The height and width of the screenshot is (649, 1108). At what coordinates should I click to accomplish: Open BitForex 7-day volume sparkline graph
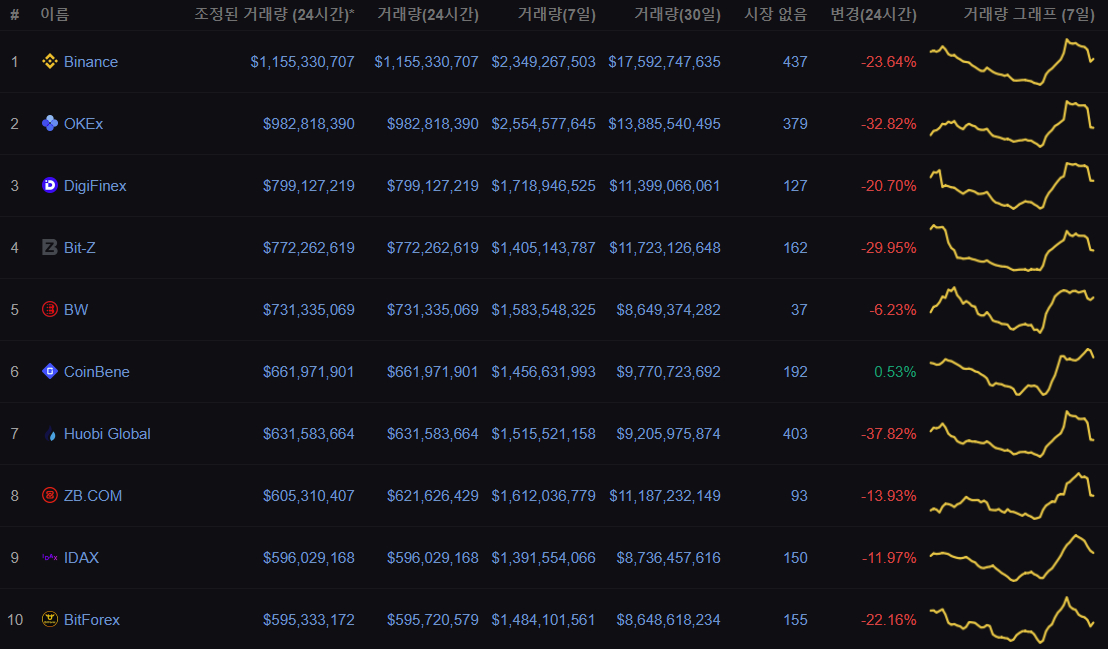(x=1012, y=620)
